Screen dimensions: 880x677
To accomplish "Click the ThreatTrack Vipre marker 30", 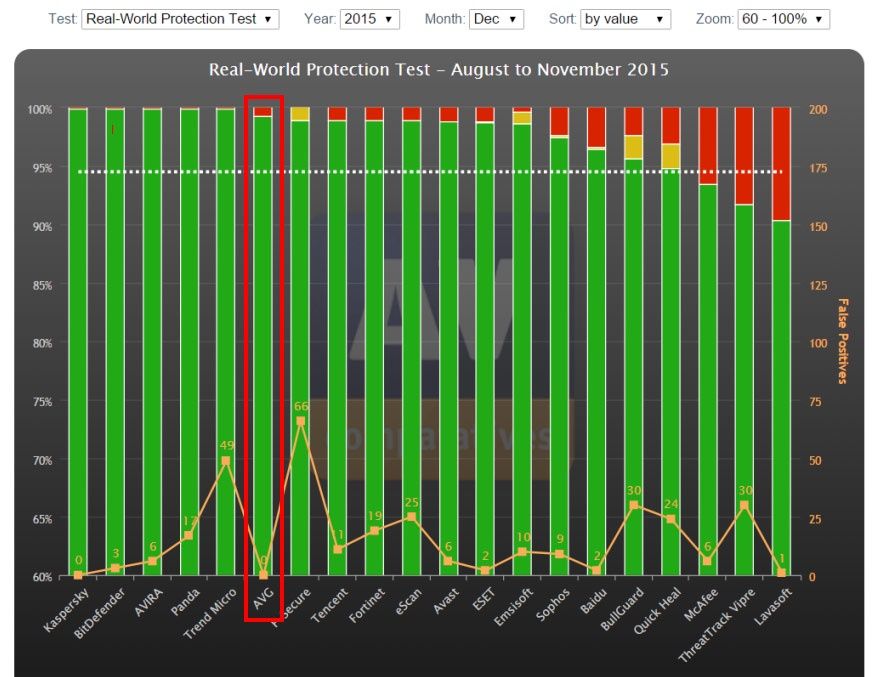I will coord(744,505).
